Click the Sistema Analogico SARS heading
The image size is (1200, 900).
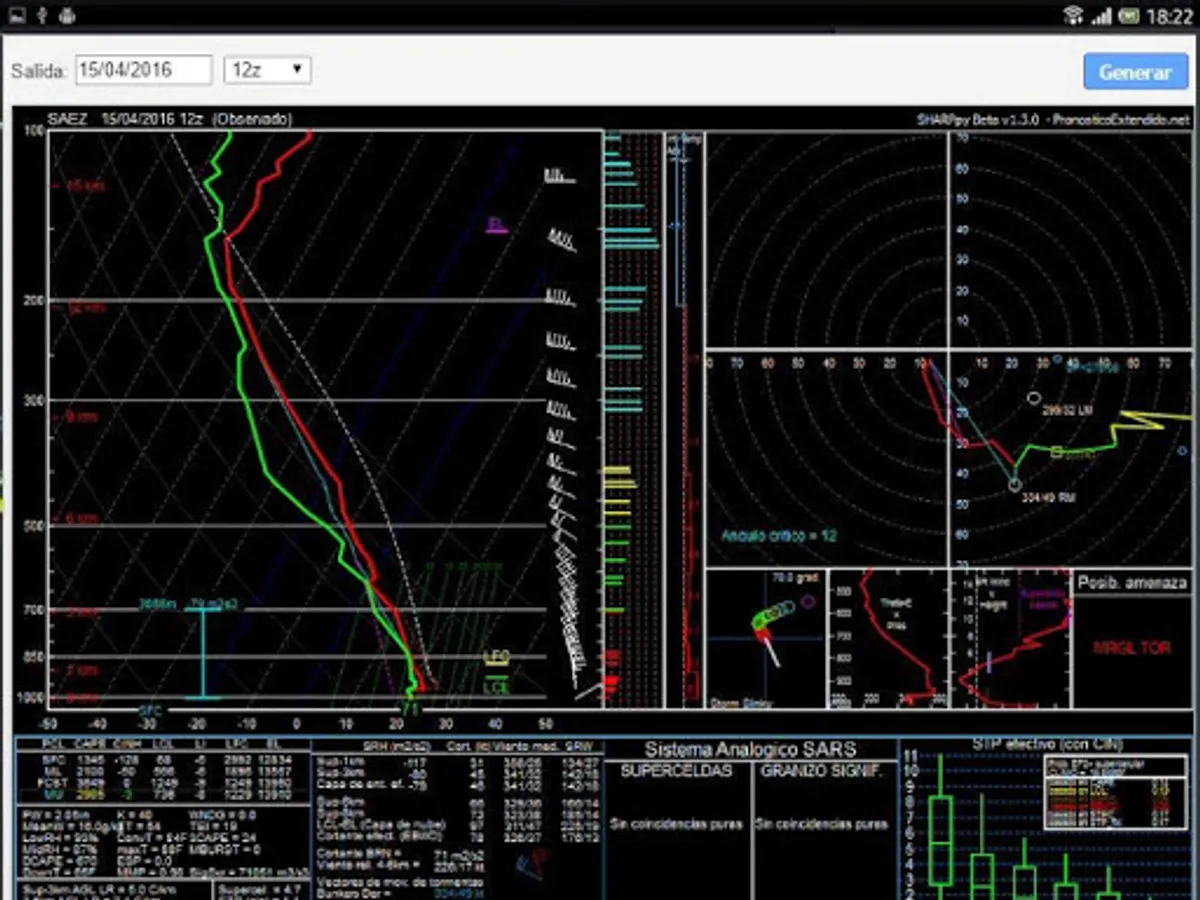coord(751,749)
